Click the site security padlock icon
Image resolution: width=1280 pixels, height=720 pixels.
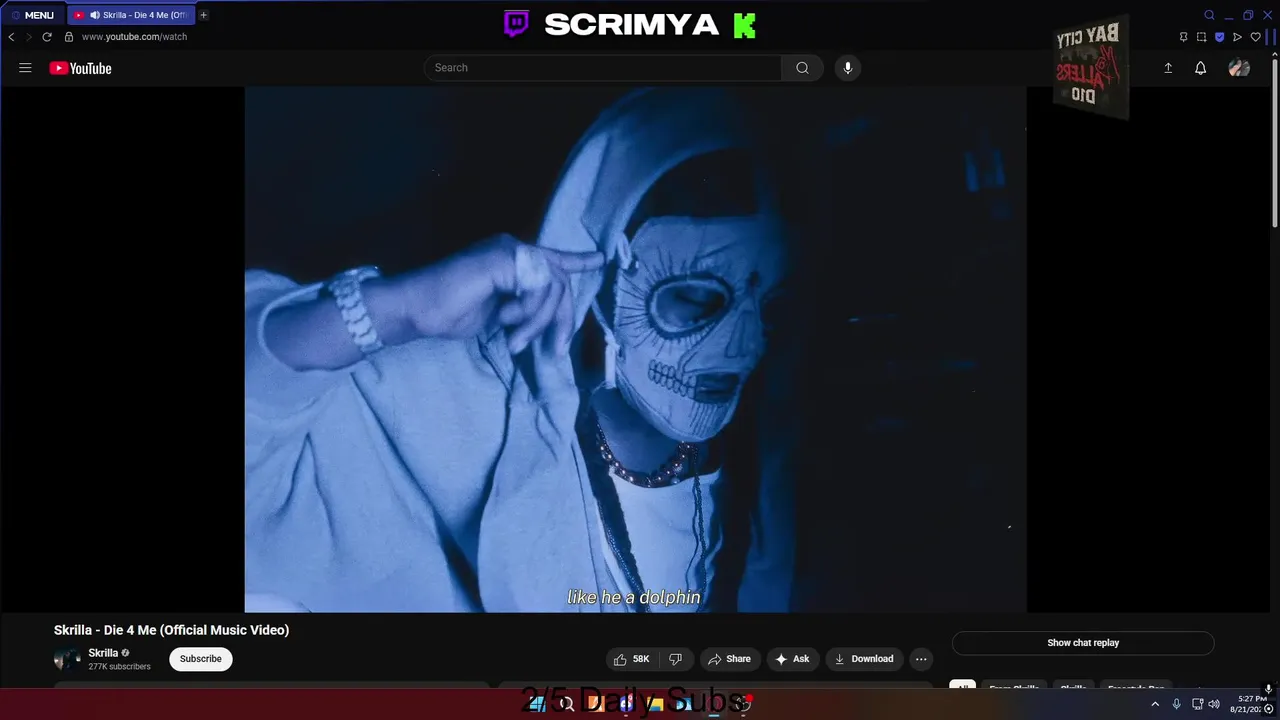[x=69, y=37]
